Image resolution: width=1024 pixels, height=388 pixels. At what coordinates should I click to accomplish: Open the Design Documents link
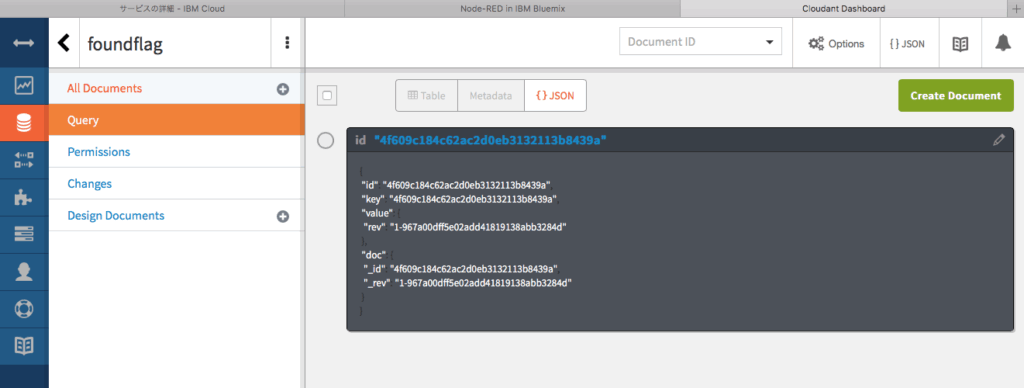coord(116,216)
